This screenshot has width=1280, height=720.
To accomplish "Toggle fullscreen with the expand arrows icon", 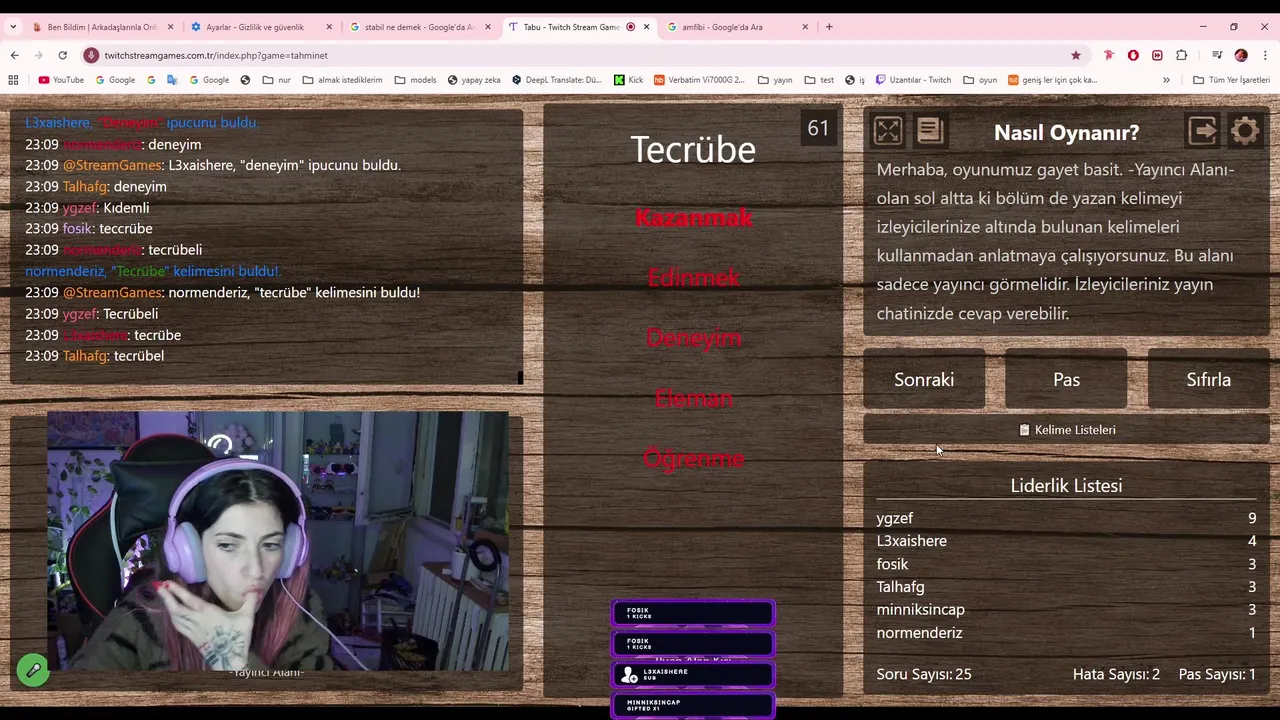I will (x=887, y=131).
